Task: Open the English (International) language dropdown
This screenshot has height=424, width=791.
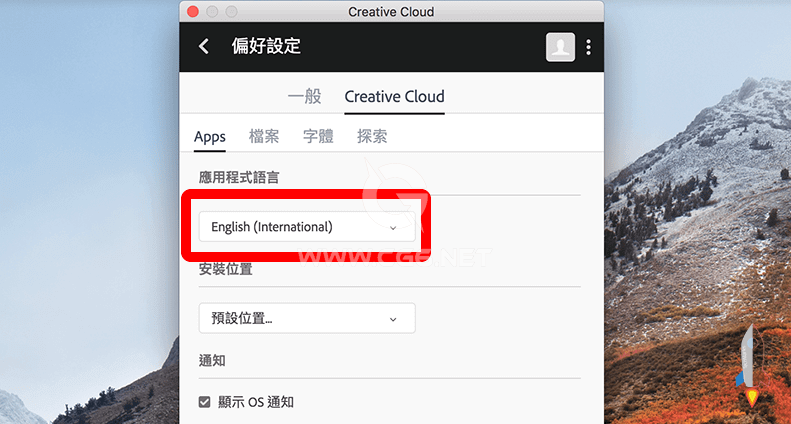Action: (x=307, y=227)
